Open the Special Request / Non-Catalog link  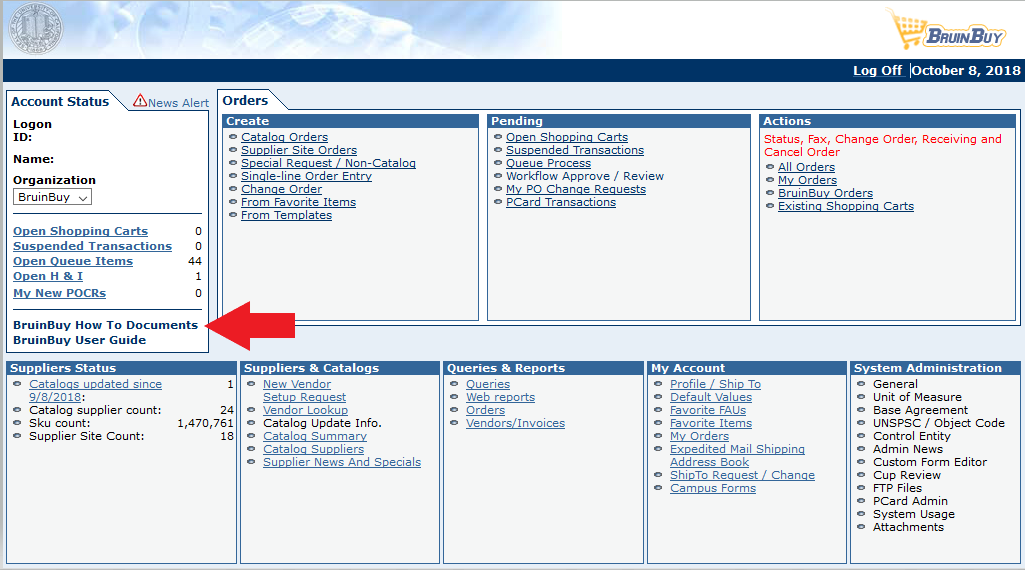(328, 163)
